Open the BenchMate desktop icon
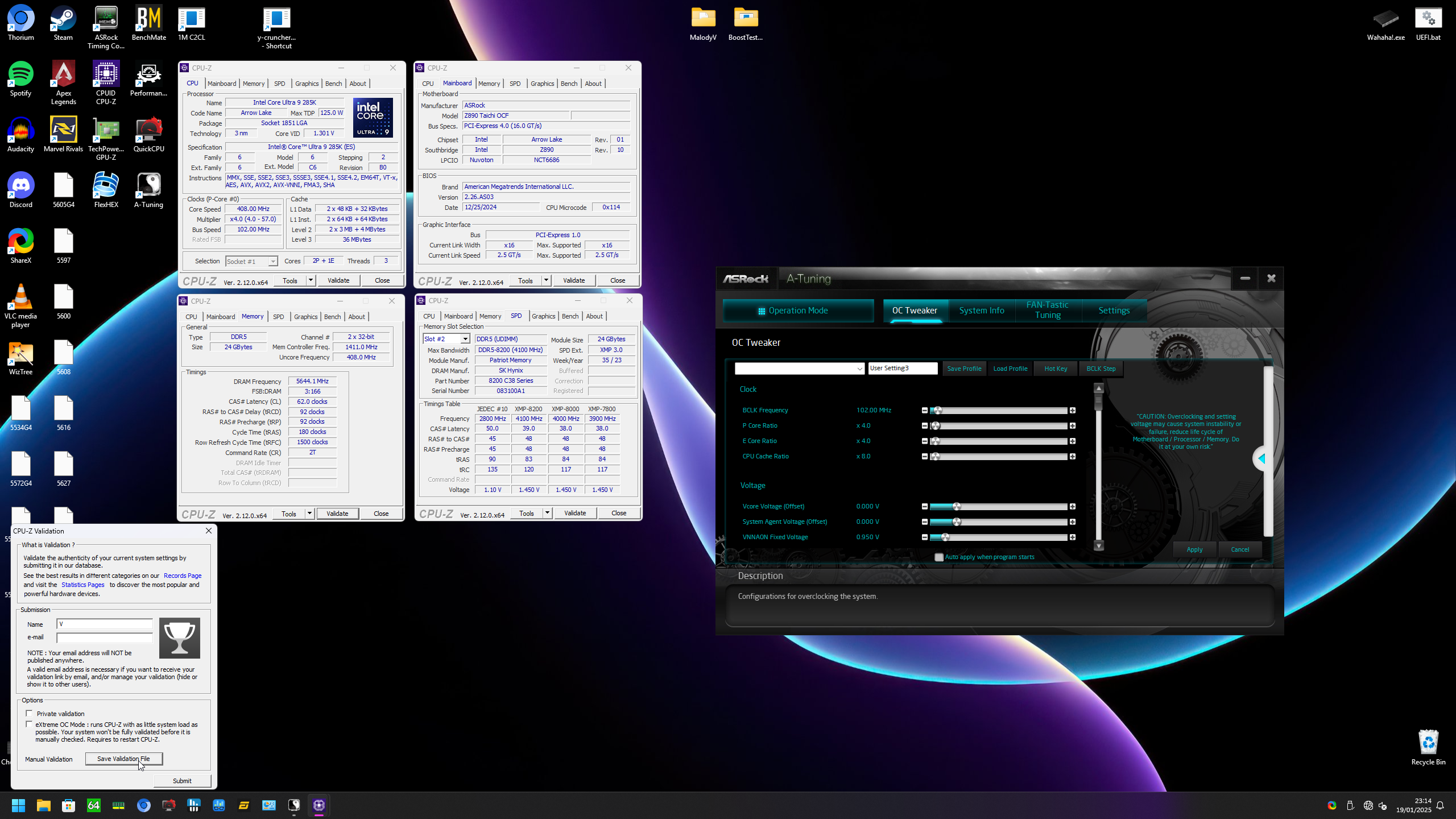 (x=148, y=23)
